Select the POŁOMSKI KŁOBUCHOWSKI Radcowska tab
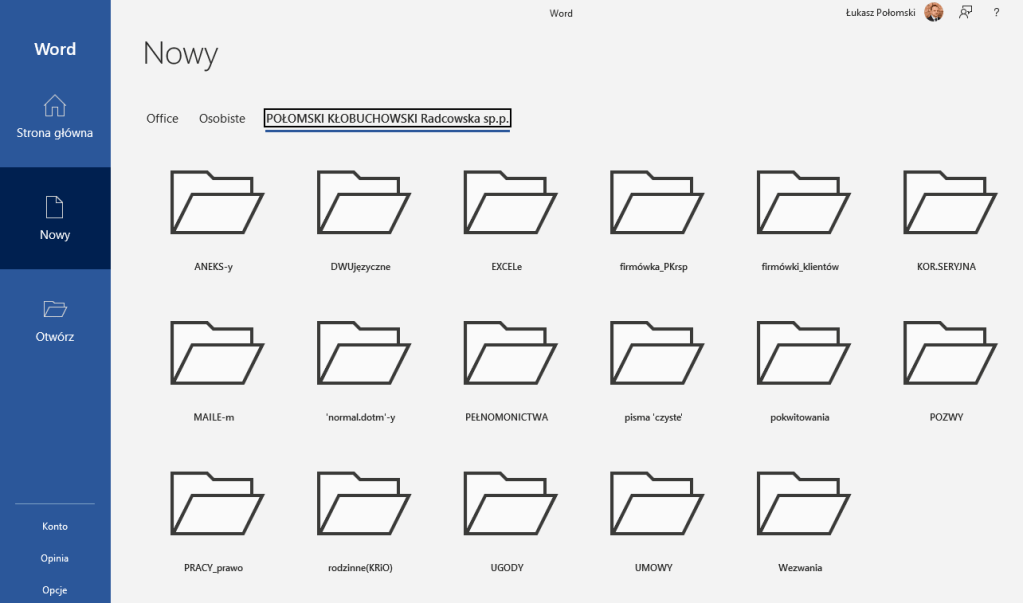 pos(388,119)
